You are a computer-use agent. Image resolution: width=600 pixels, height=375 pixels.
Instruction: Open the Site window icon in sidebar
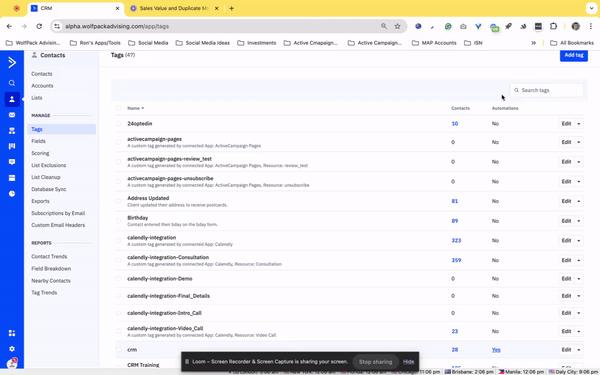click(12, 178)
